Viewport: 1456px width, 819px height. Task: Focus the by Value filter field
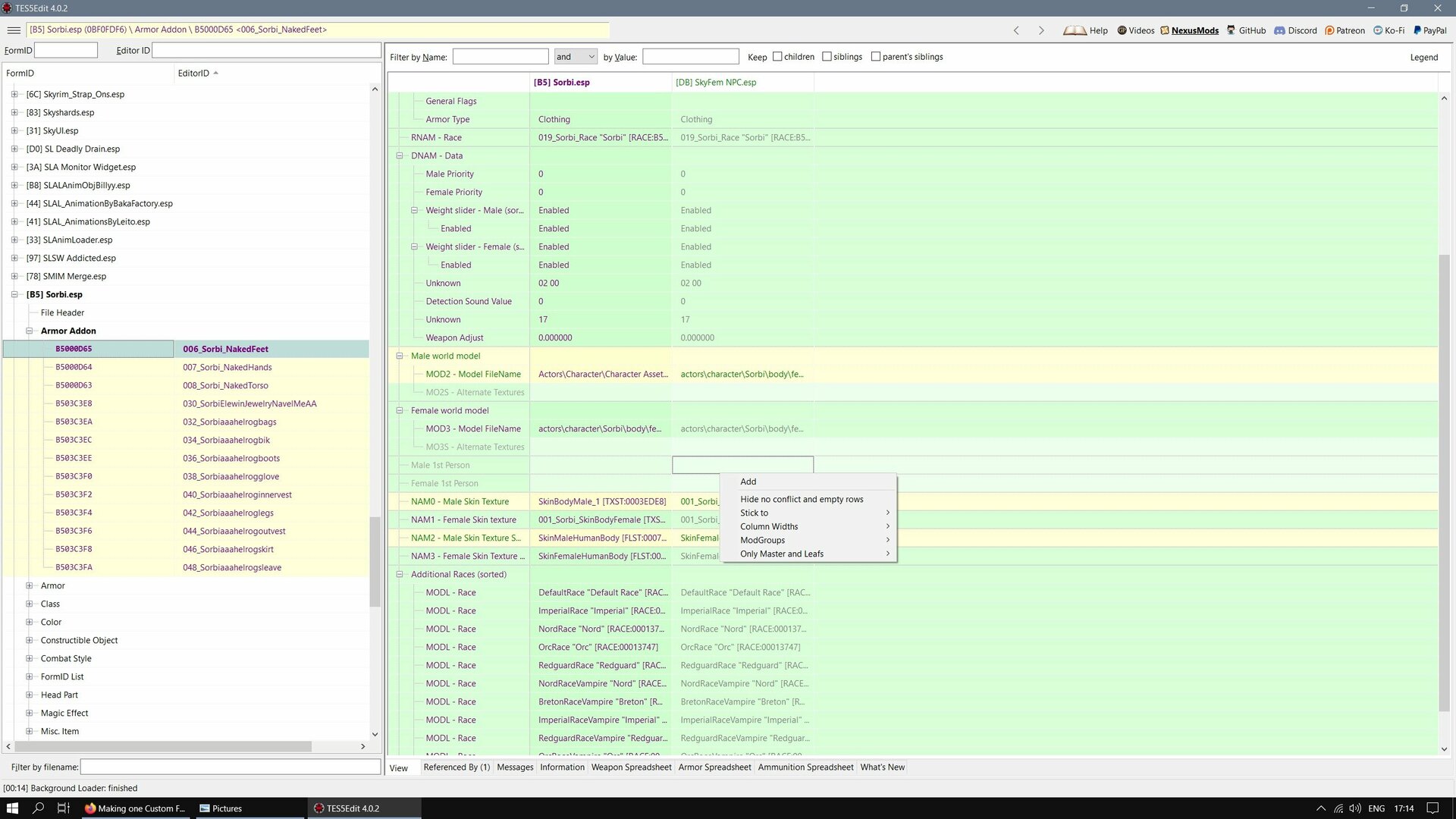click(x=691, y=57)
